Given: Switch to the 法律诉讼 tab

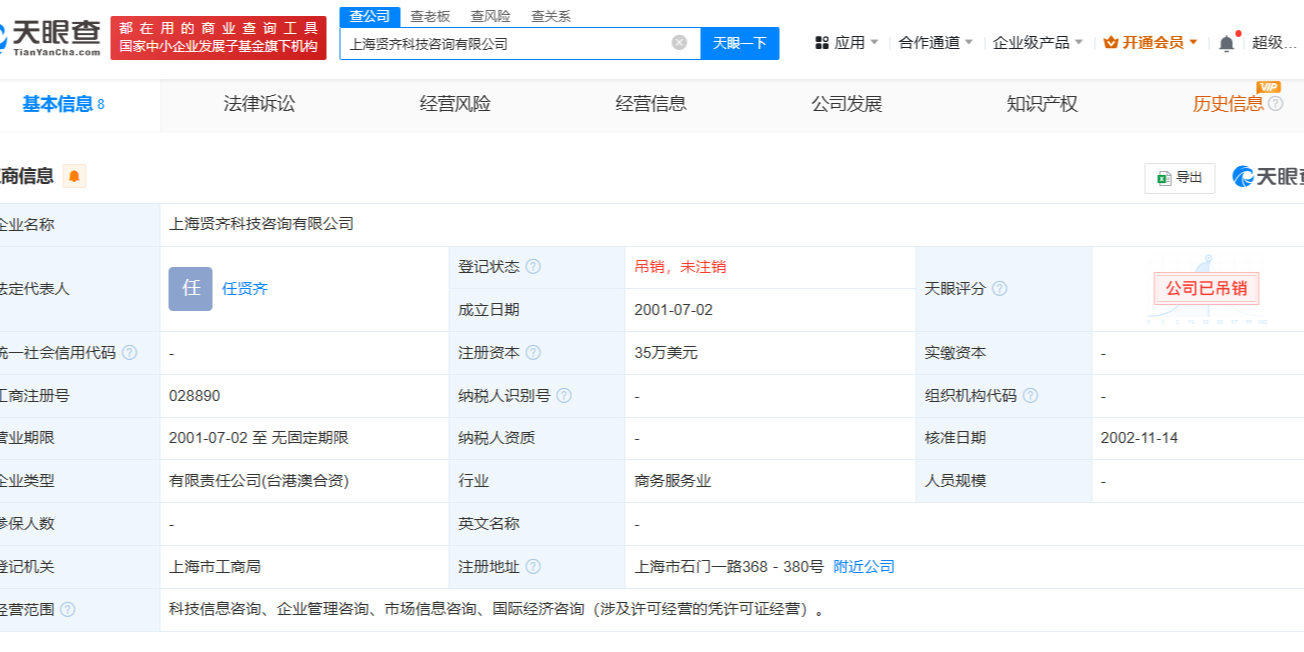Looking at the screenshot, I should (x=259, y=104).
